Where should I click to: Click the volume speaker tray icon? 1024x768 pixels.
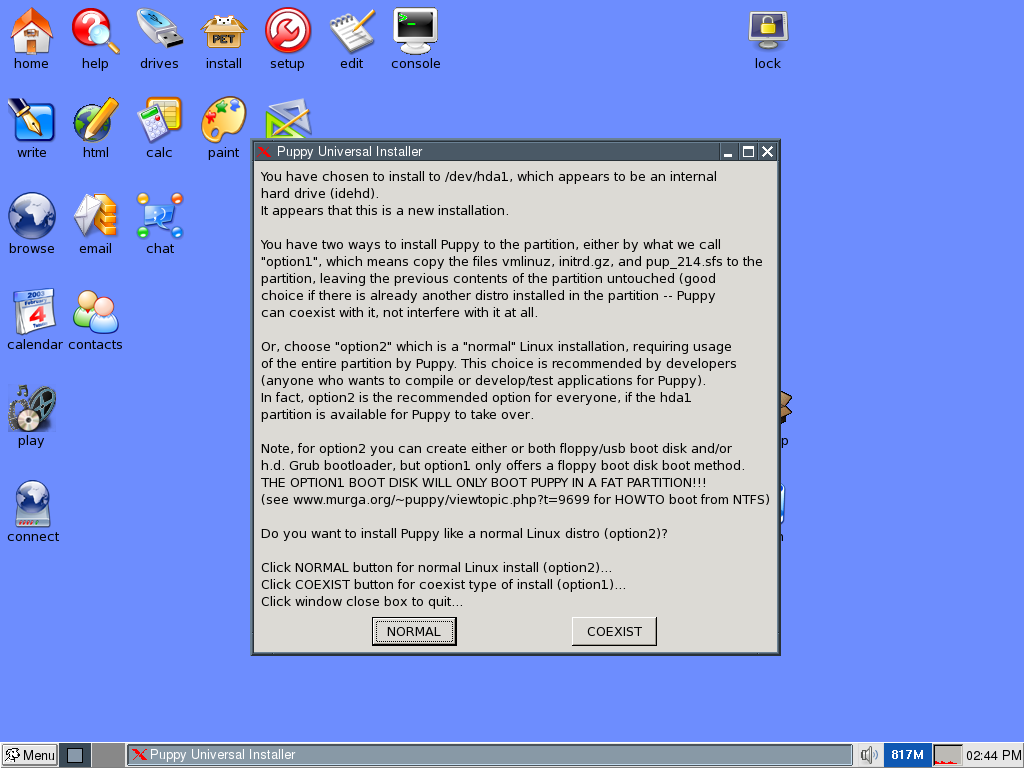tap(868, 755)
